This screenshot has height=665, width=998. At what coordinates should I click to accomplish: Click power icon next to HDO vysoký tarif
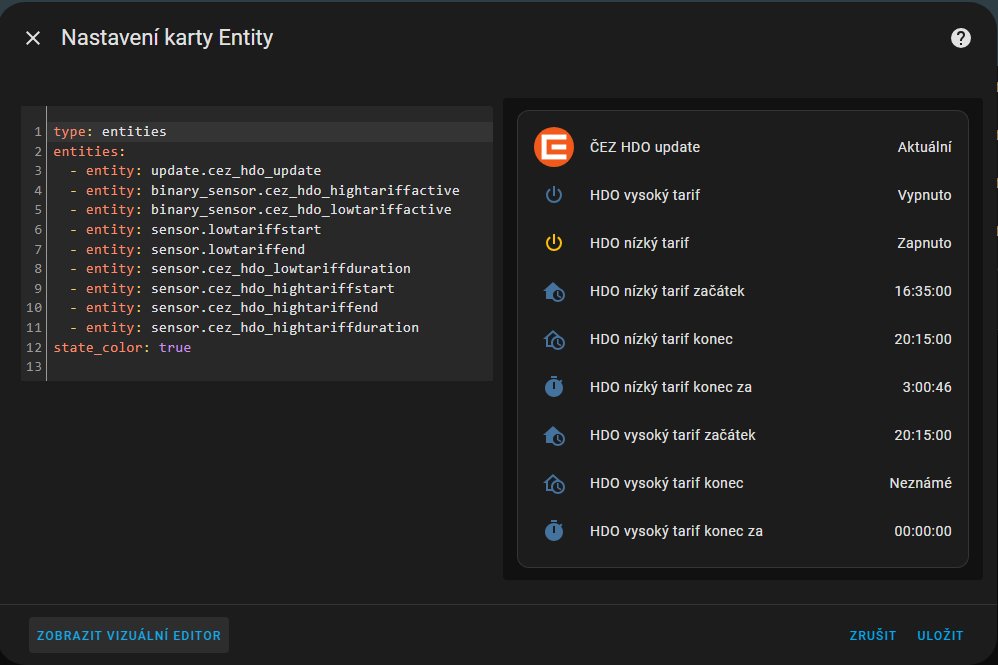(554, 195)
